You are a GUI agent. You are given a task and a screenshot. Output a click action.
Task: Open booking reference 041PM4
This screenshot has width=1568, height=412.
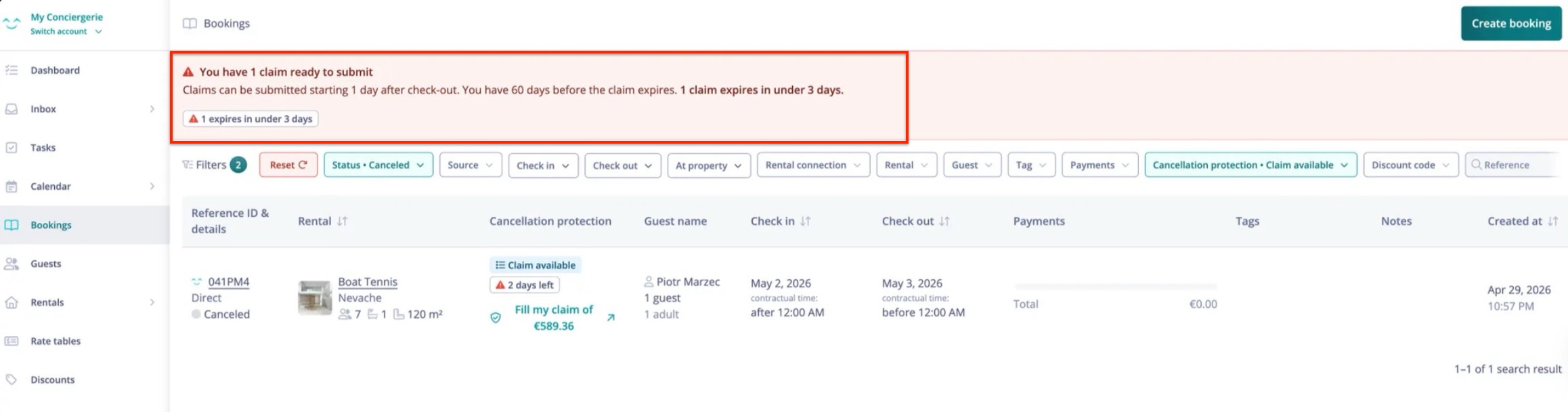[x=229, y=282]
